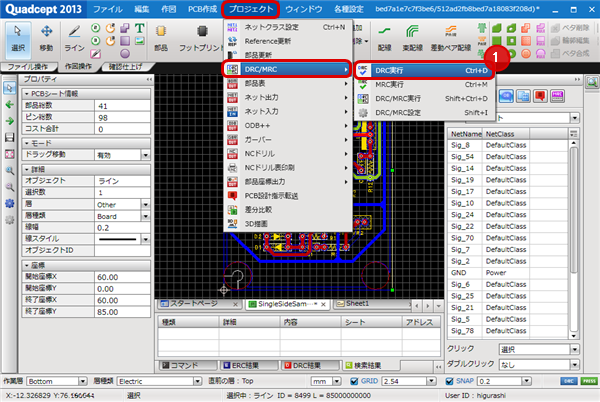The height and width of the screenshot is (402, 600).
Task: Open the ドラッグ移動 dropdown
Action: coord(145,155)
